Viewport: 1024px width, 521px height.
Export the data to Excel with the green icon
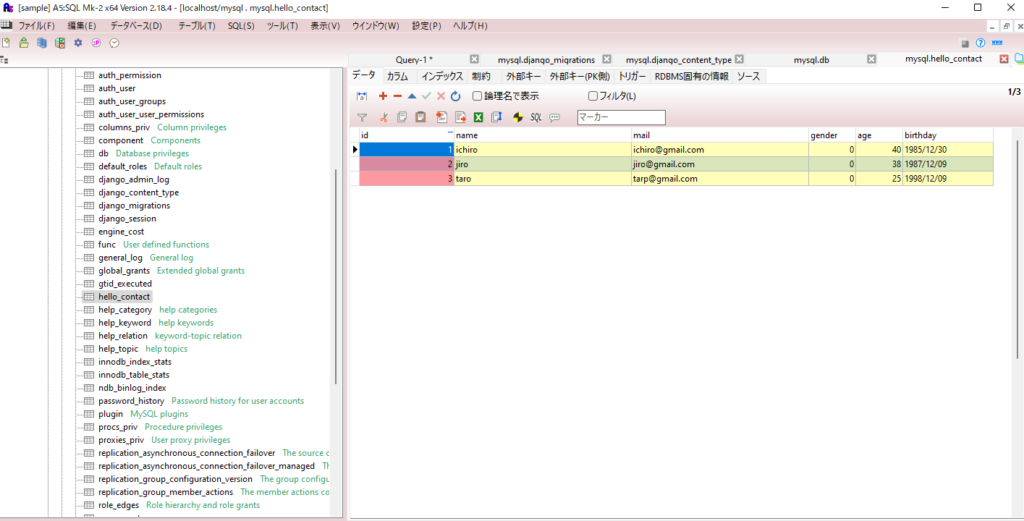pos(478,118)
